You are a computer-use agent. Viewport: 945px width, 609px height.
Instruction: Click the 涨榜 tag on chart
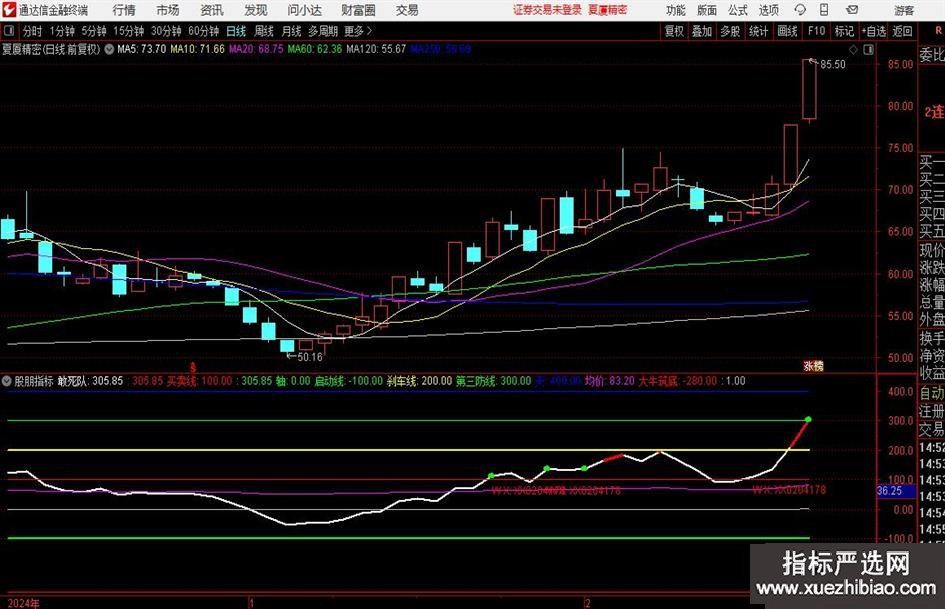814,366
